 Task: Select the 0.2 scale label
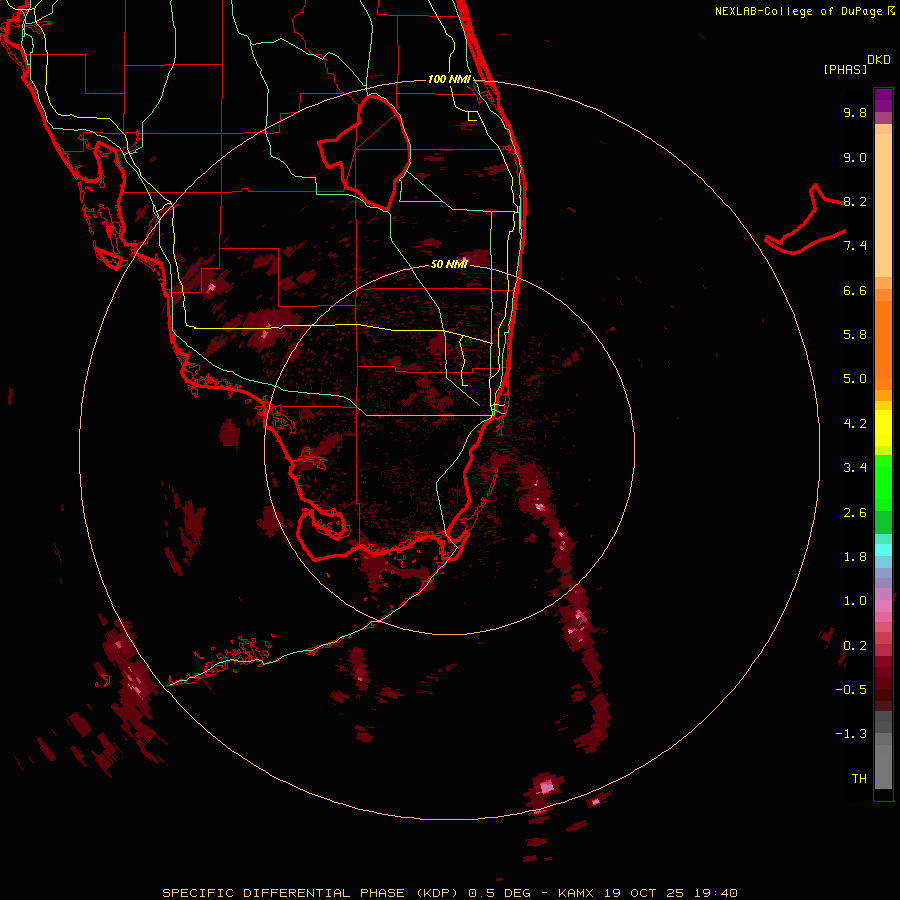pos(855,646)
